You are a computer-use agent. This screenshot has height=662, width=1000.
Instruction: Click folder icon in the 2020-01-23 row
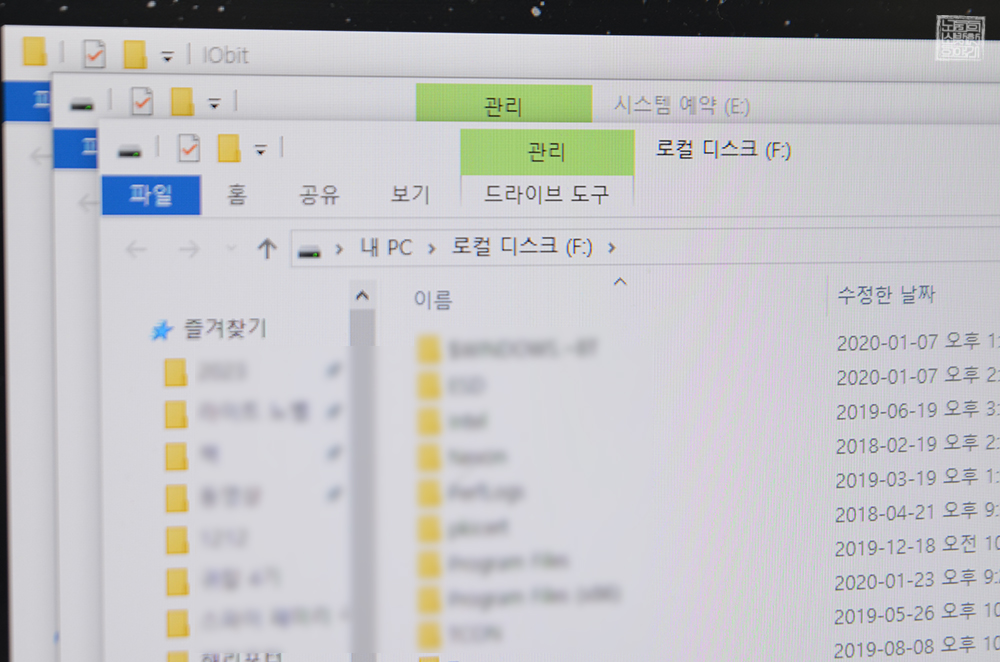pos(429,599)
